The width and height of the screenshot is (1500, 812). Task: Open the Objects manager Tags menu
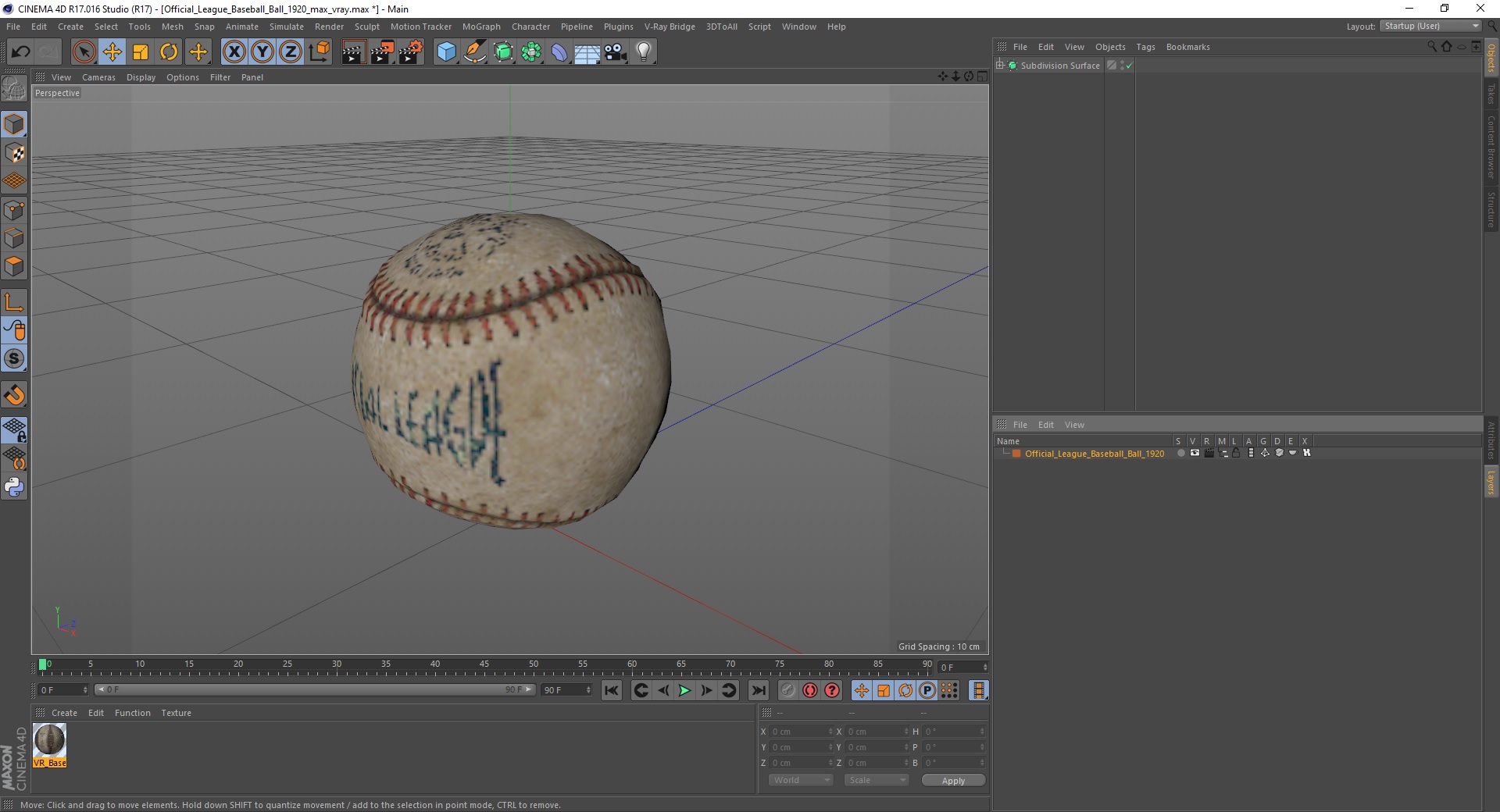[x=1145, y=47]
